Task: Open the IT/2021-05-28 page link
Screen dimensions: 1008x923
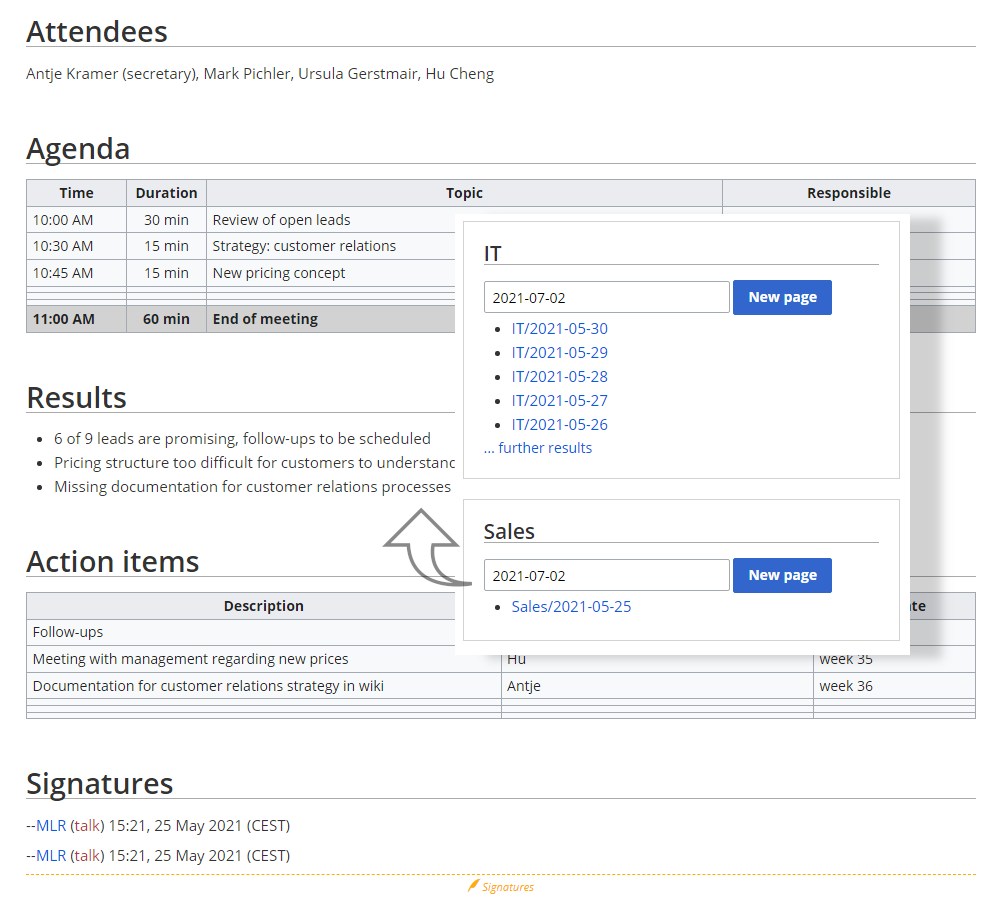Action: point(559,377)
